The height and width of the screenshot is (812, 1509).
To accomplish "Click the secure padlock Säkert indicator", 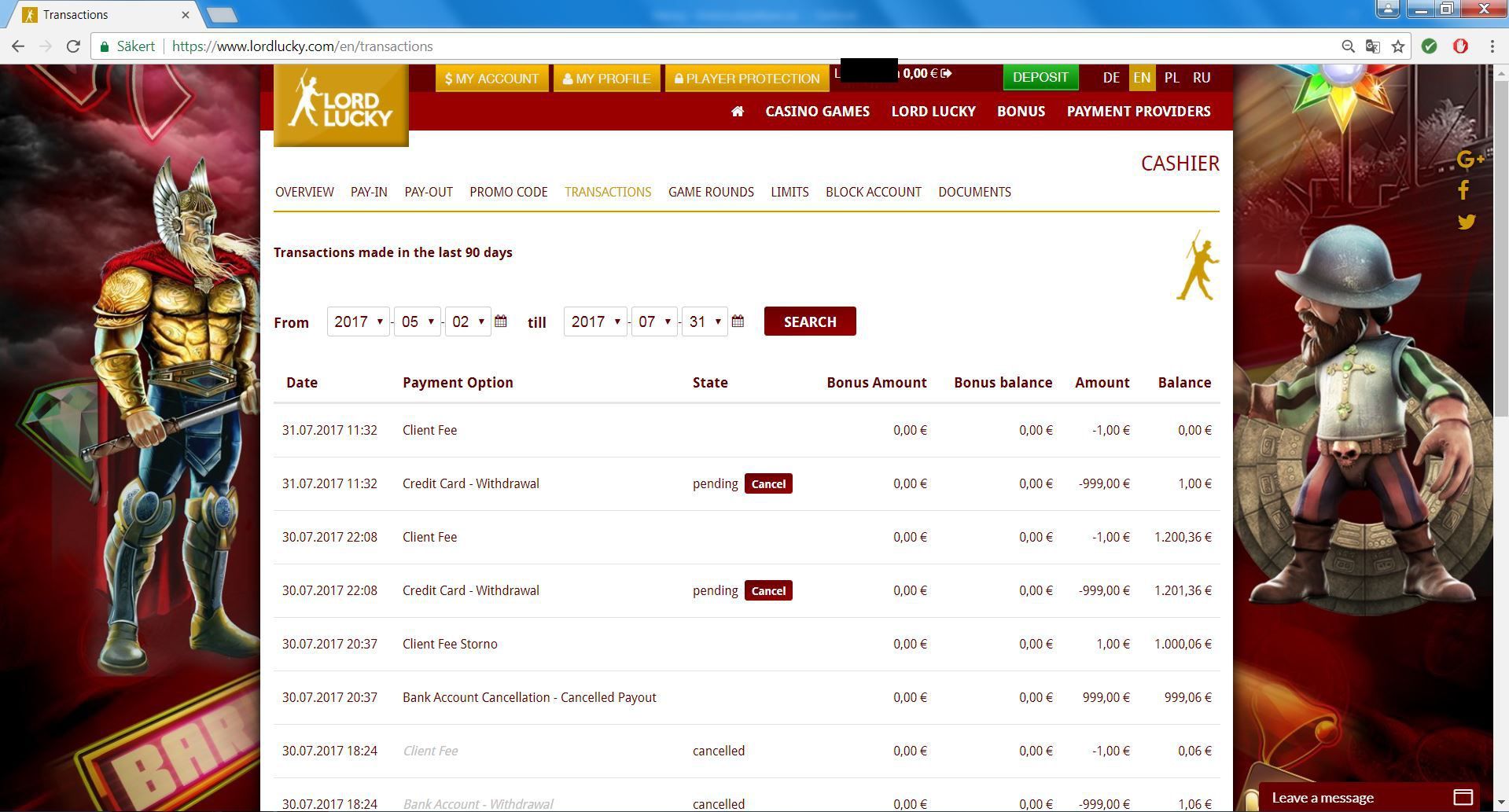I will point(127,46).
